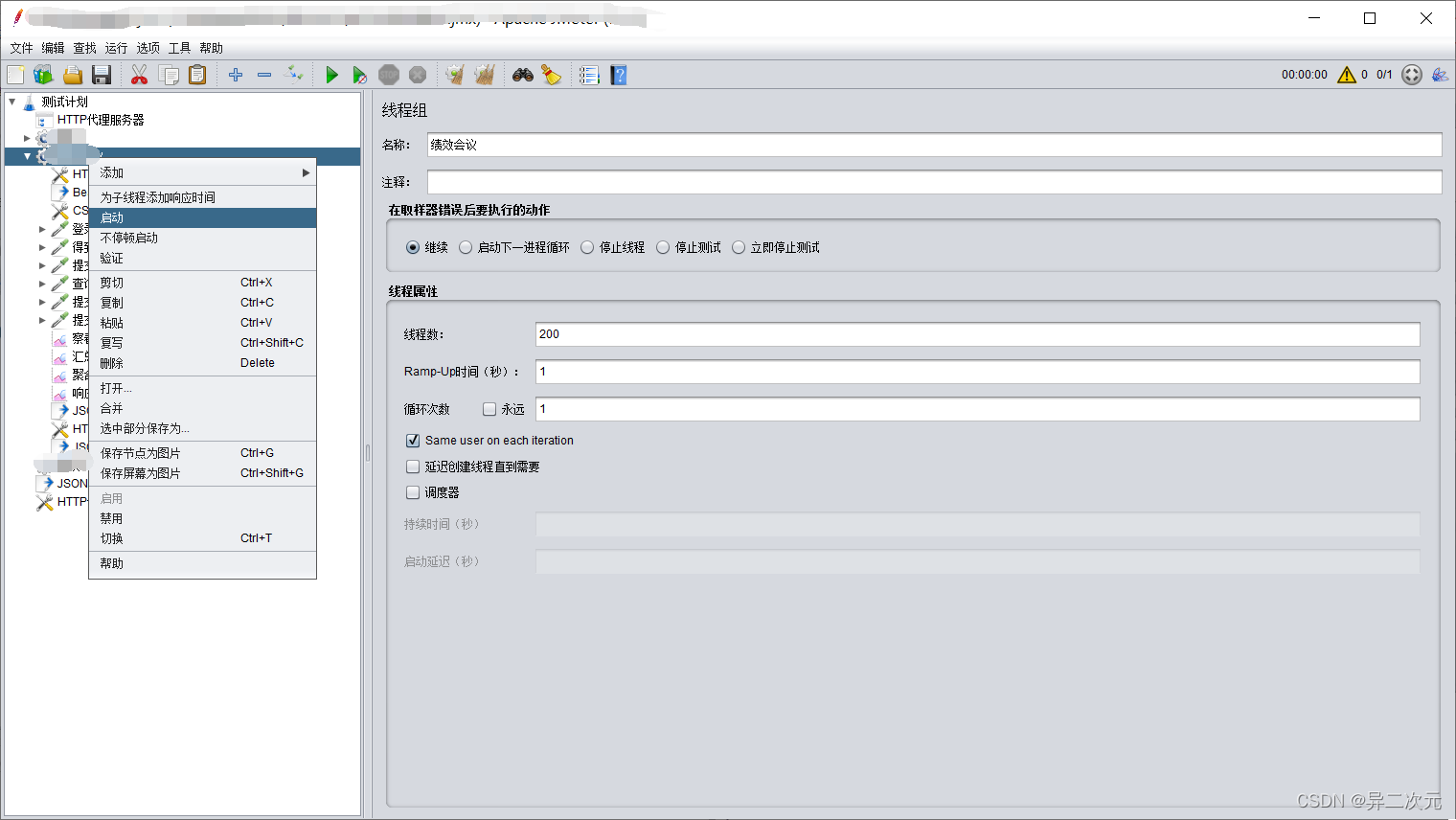Open the Help book question icon
This screenshot has width=1456, height=820.
619,75
